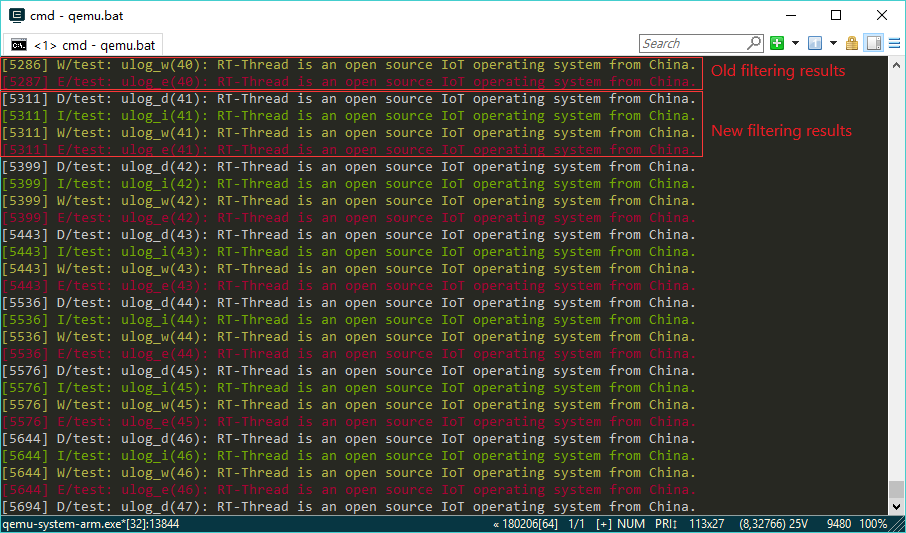This screenshot has width=906, height=533.
Task: Expand the console list dropdown arrow
Action: coord(833,43)
